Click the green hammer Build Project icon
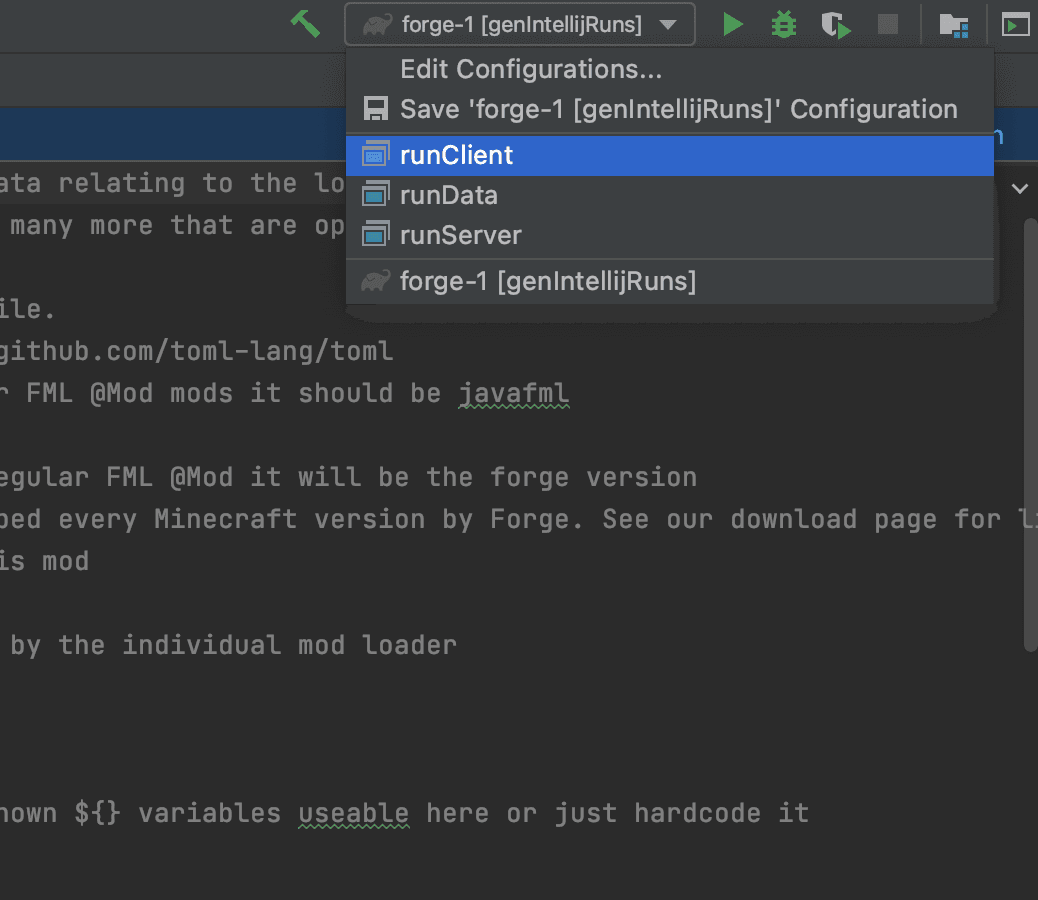Screen dimensions: 1038x900 (305, 24)
